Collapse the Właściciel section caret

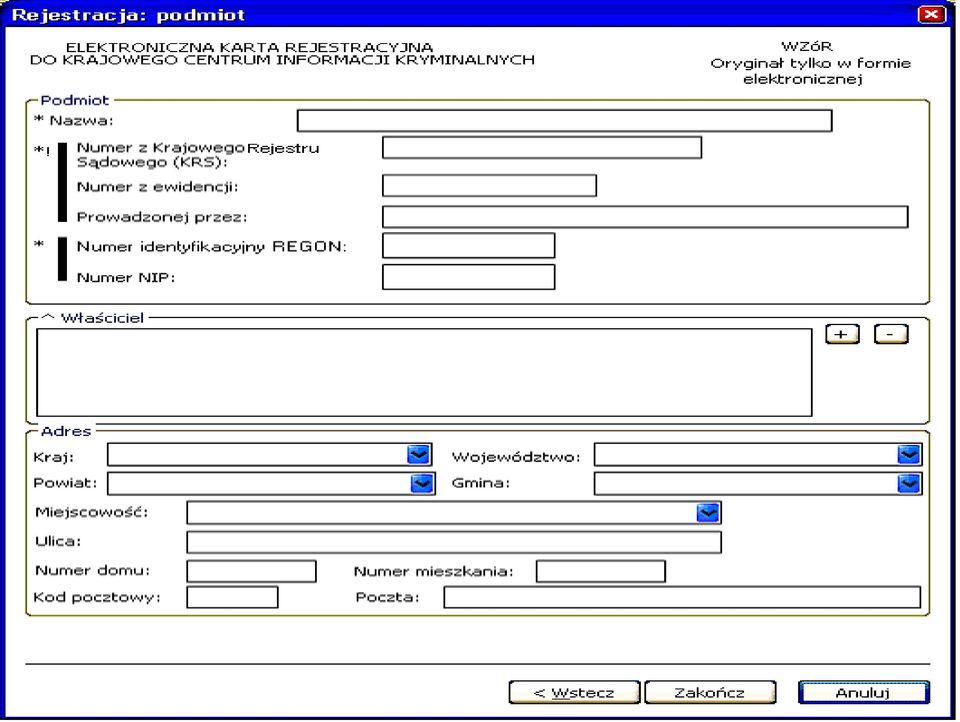click(48, 317)
